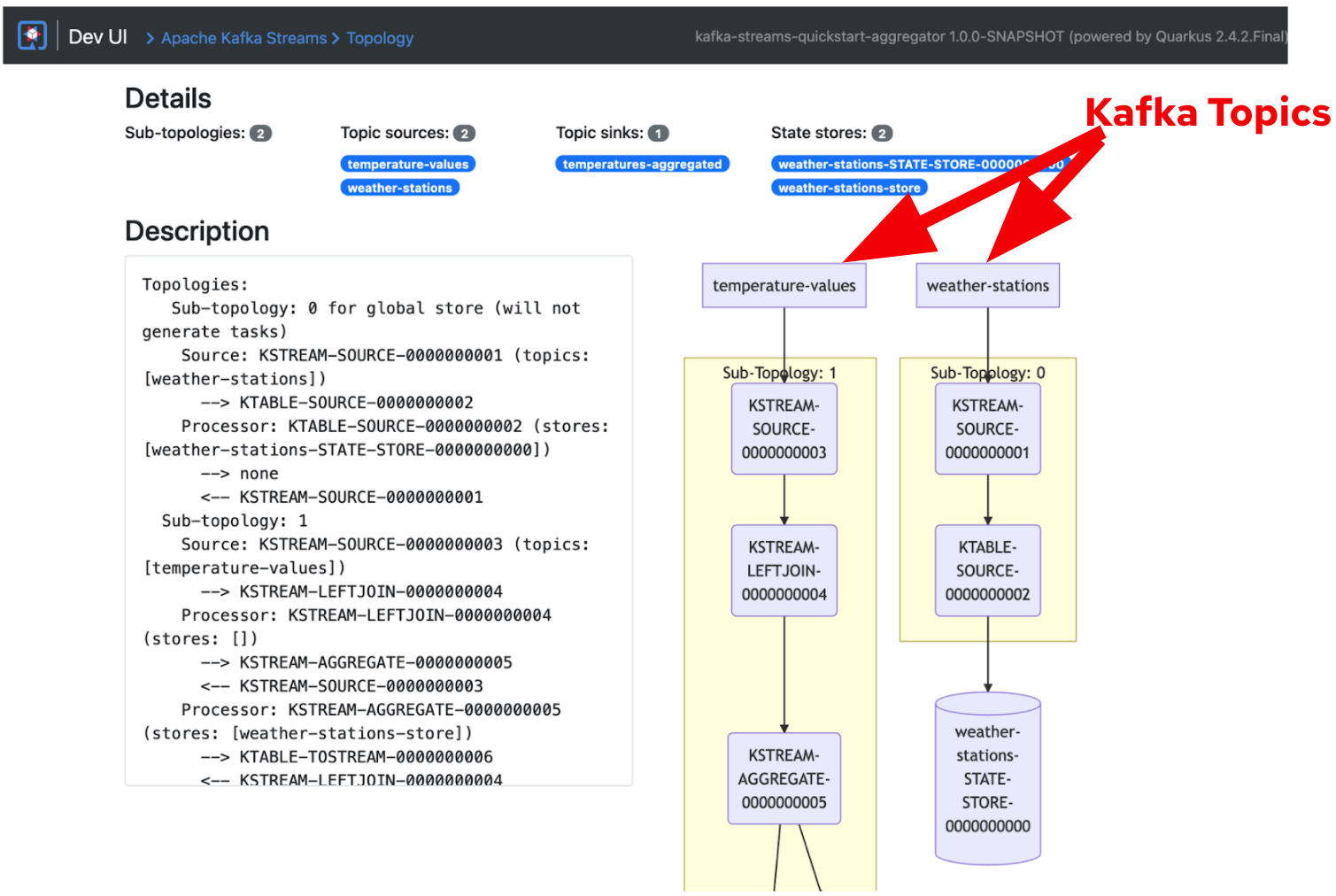Image resolution: width=1336 pixels, height=896 pixels.
Task: Select the temperatures-aggregated topic sink badge
Action: click(x=642, y=164)
